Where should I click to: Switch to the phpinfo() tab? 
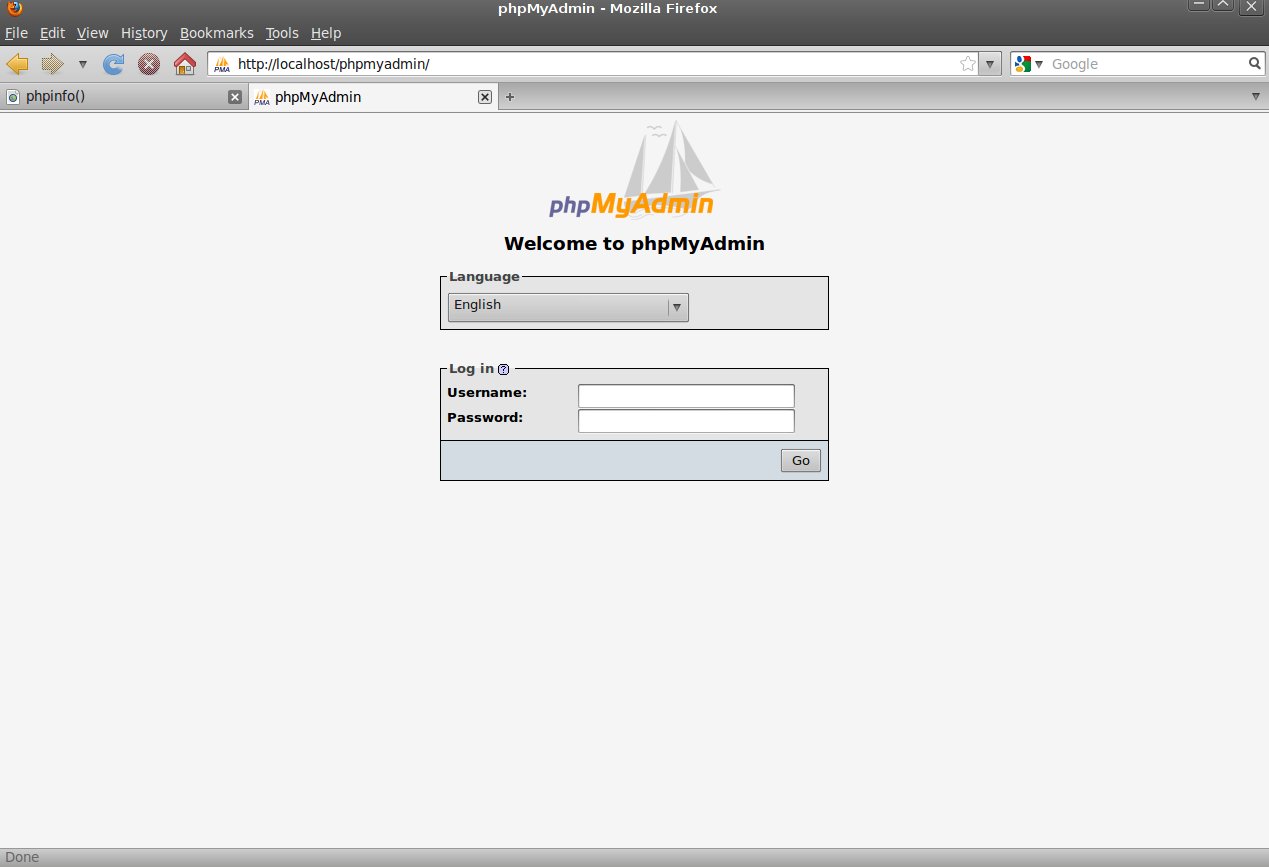click(x=124, y=97)
